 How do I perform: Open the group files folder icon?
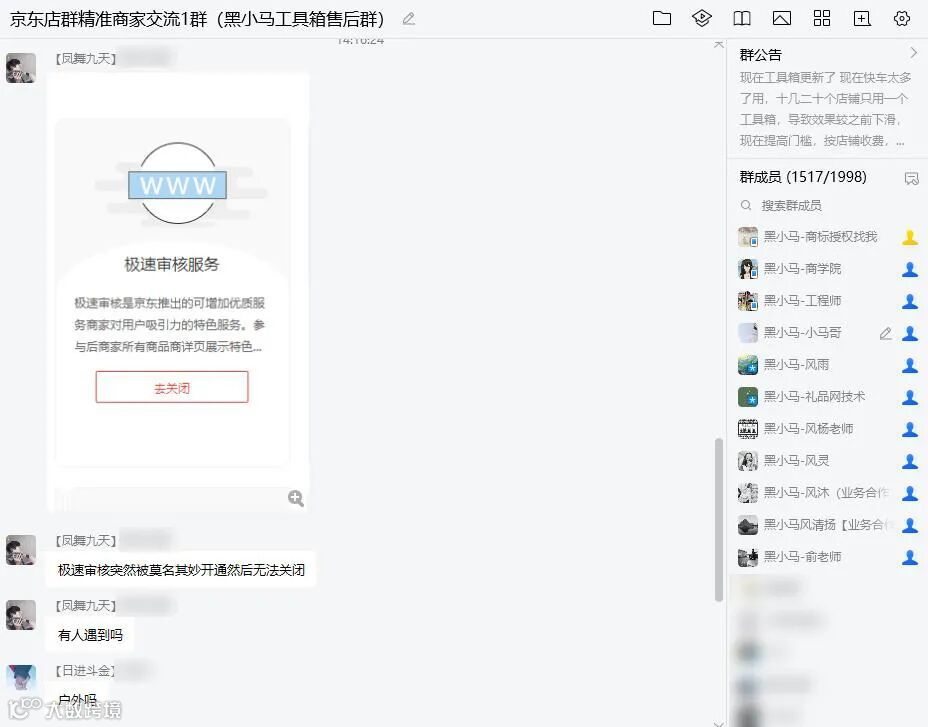point(661,18)
